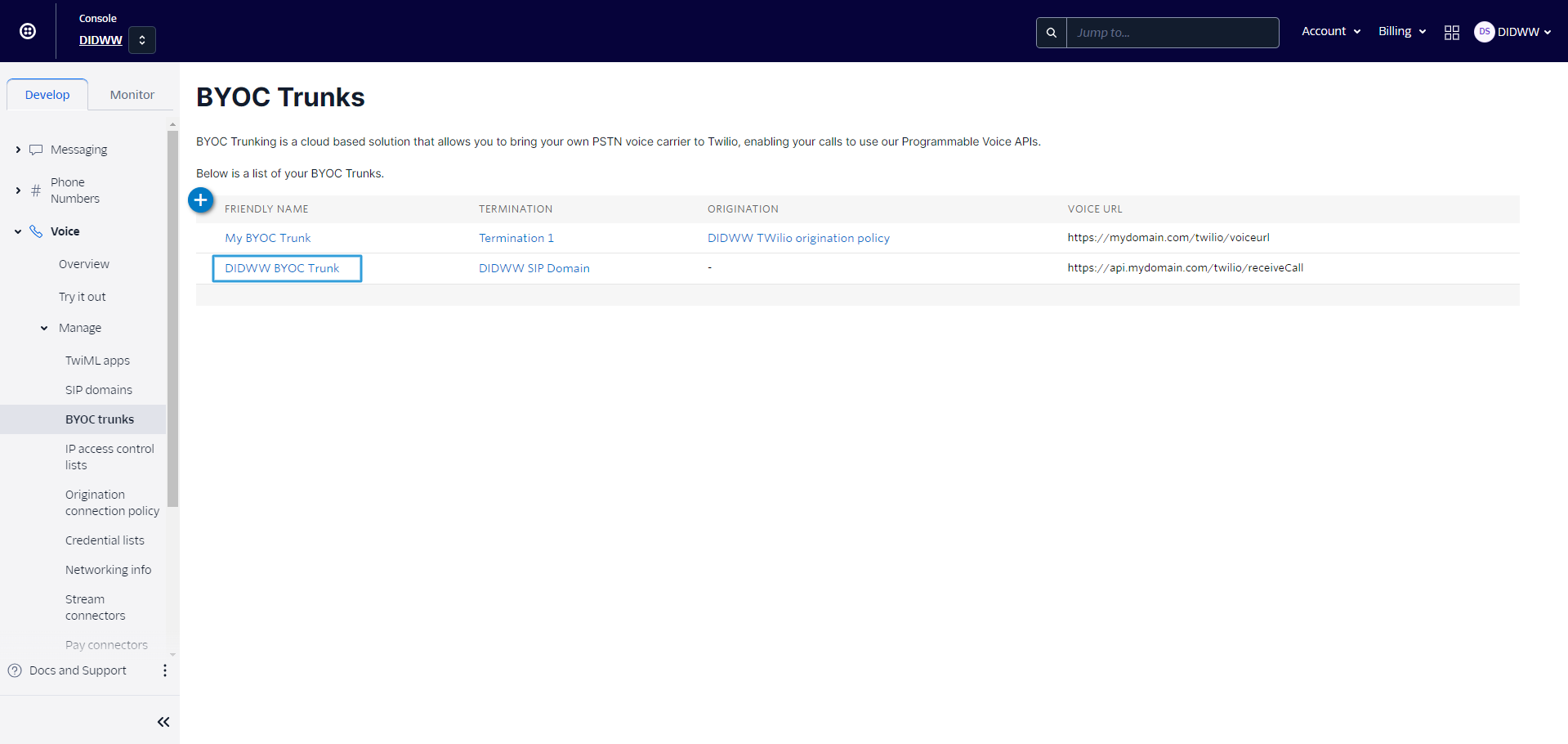Expand the DIDWW user dropdown

click(1524, 32)
